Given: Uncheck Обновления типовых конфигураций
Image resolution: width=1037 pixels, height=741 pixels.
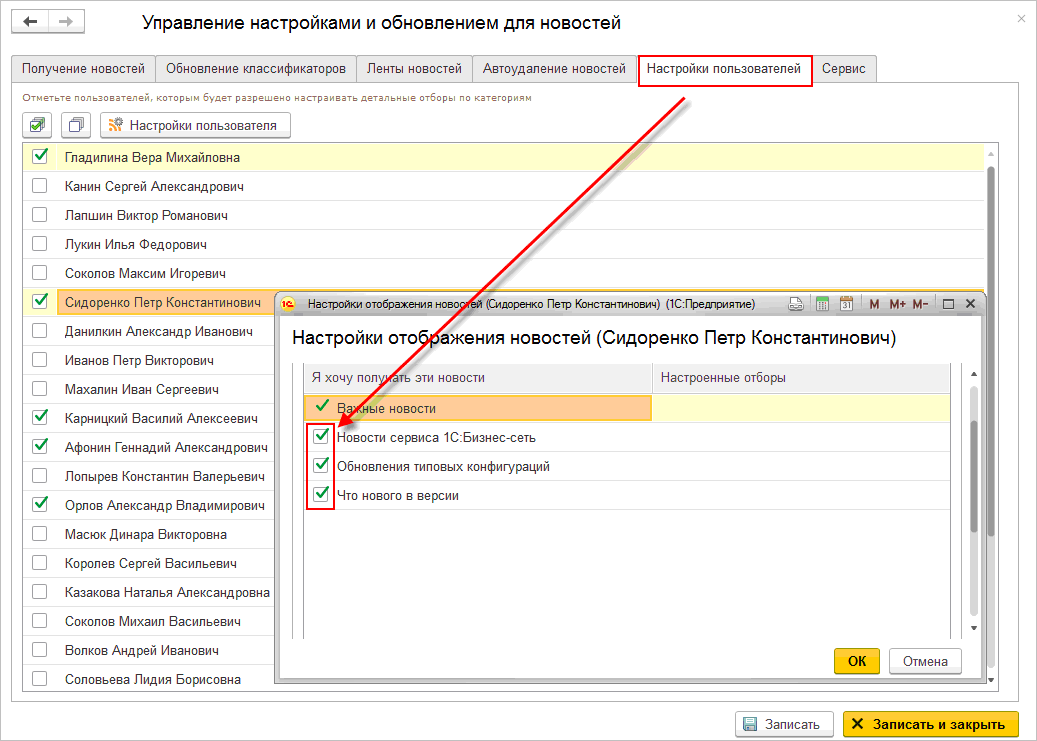Looking at the screenshot, I should click(x=320, y=464).
